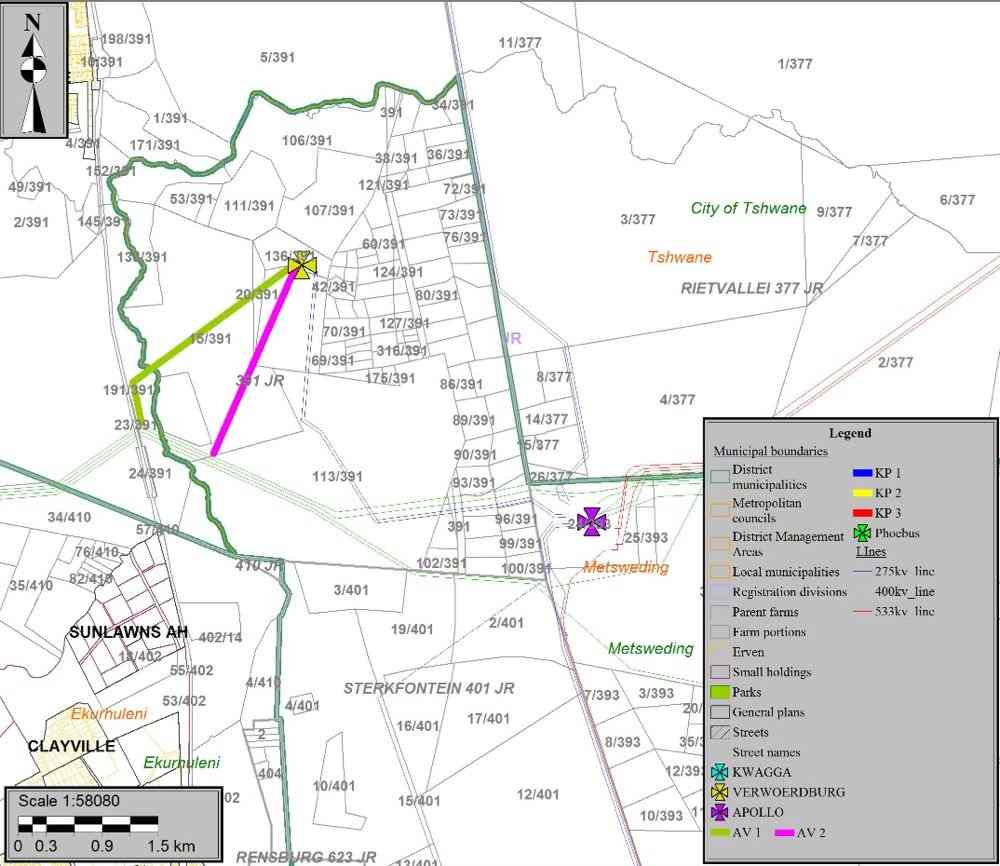Select the blue KP 1 swatch

click(x=862, y=474)
